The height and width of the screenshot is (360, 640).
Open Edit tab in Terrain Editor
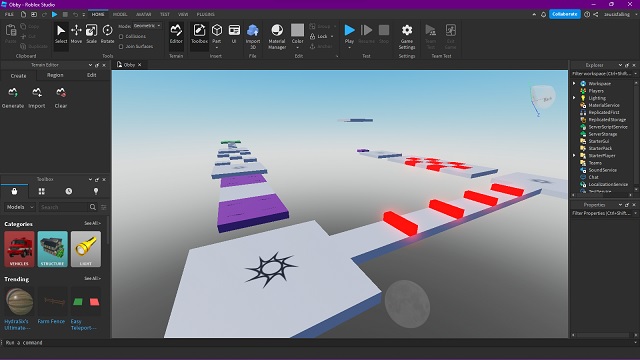tap(91, 75)
